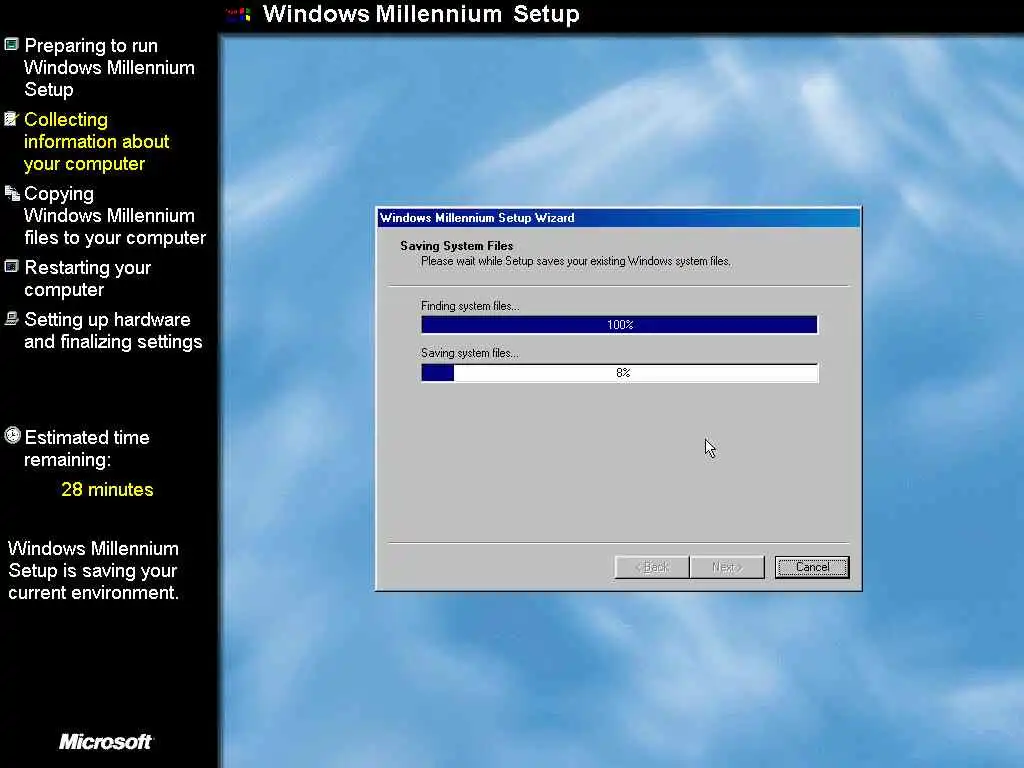1024x768 pixels.
Task: Click the 'Restarting your computer' step text
Action: (88, 278)
